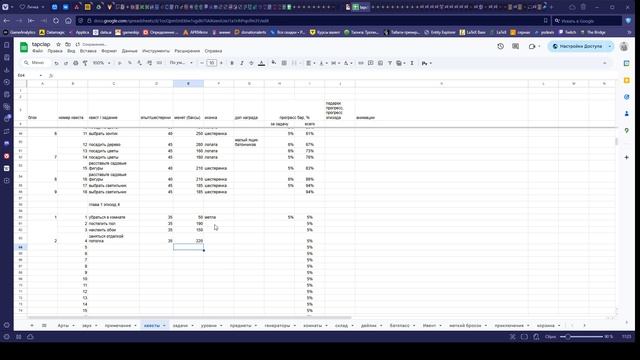This screenshot has width=640, height=360.
Task: Click the move-to-folder icon beside title
Action: 68,44
